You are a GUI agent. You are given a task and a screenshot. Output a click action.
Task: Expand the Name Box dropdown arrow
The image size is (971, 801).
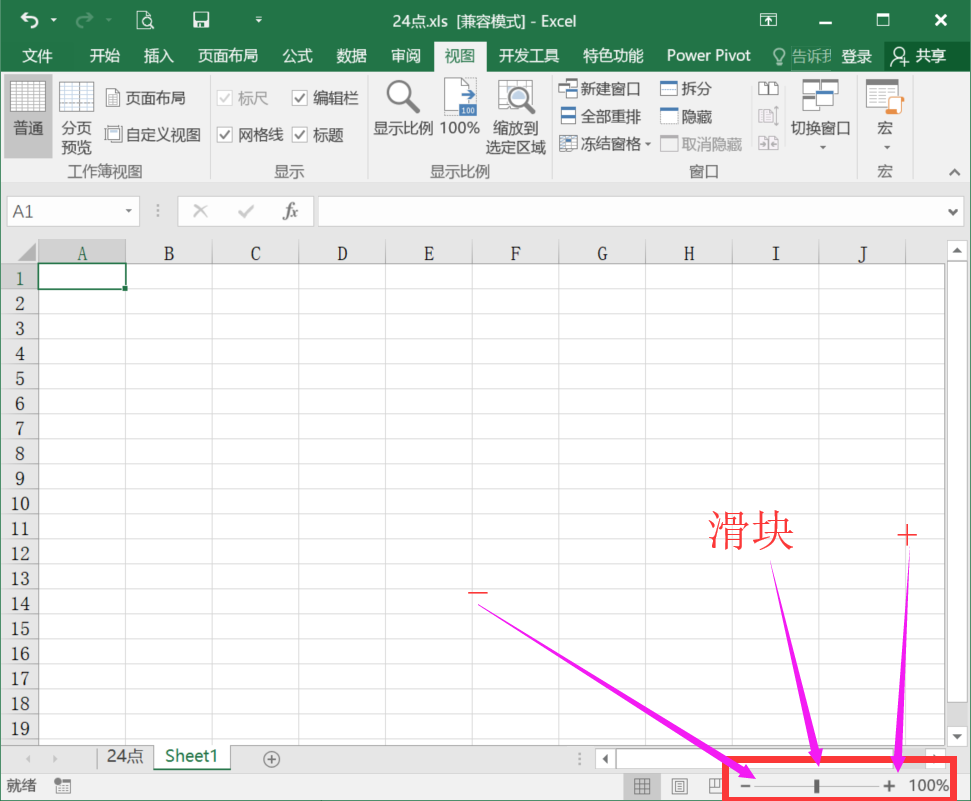[x=128, y=211]
